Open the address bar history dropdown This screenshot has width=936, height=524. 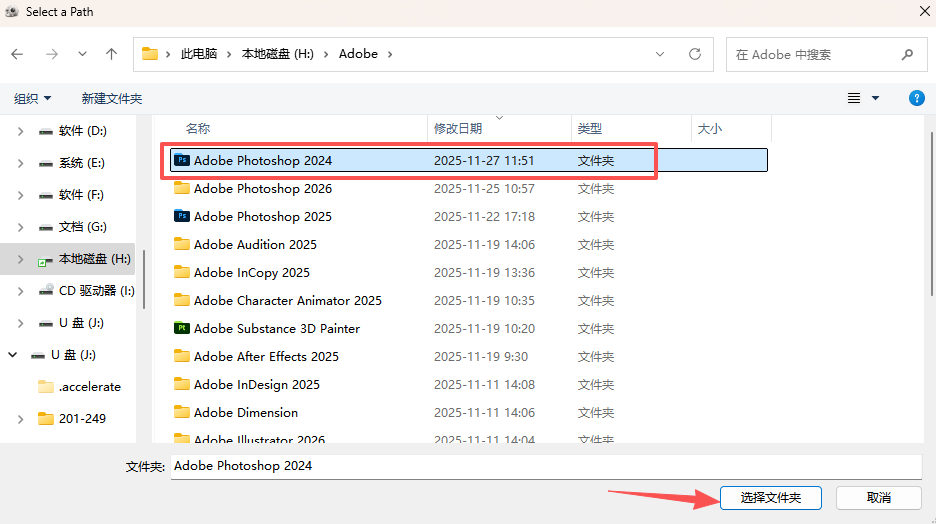[660, 54]
